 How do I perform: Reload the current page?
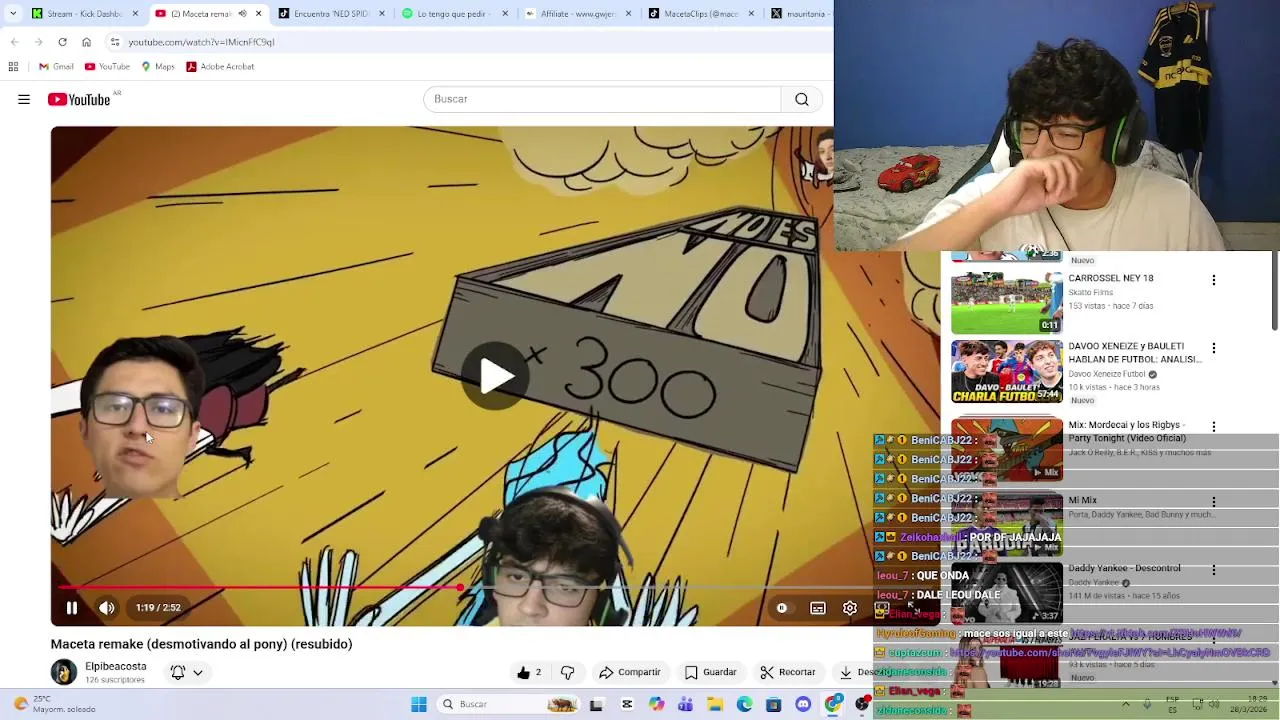pyautogui.click(x=62, y=42)
